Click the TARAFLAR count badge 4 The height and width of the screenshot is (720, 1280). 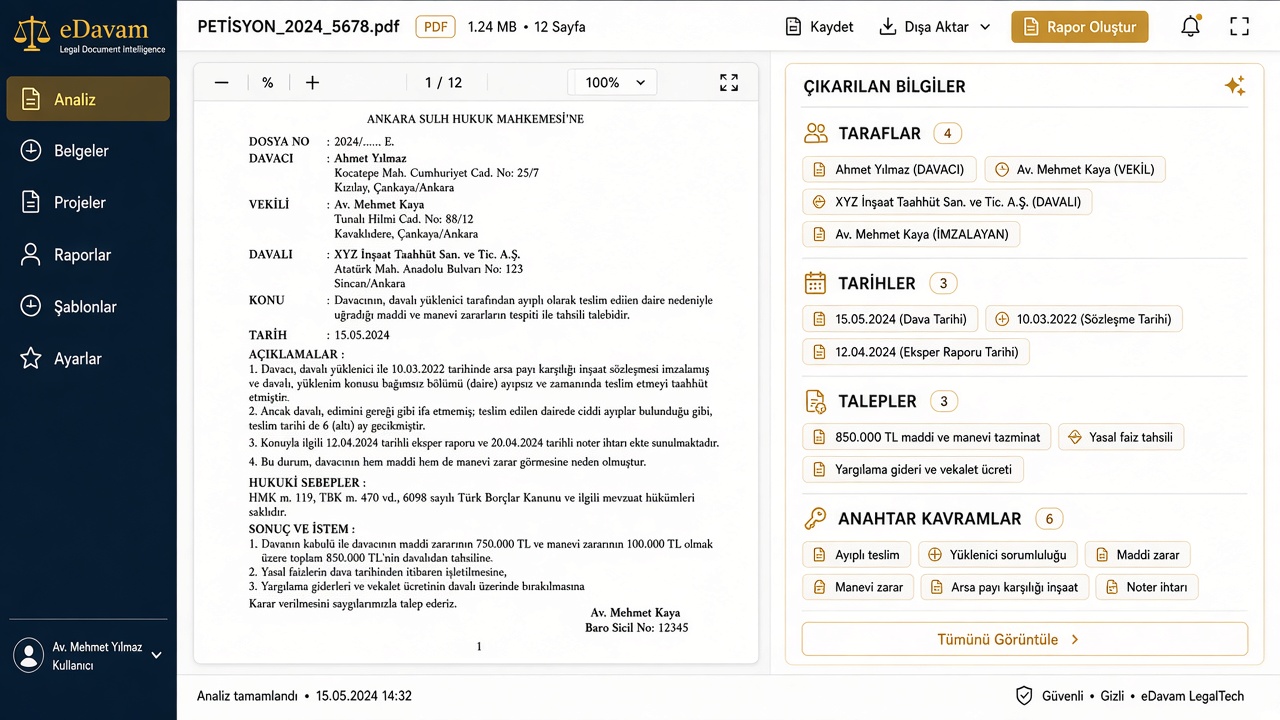947,133
